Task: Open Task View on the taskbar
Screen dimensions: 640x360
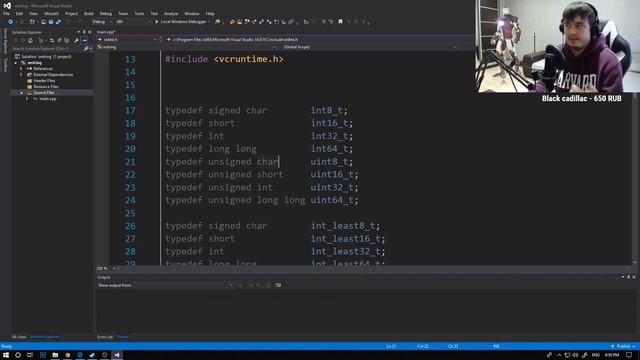Action: [30, 355]
